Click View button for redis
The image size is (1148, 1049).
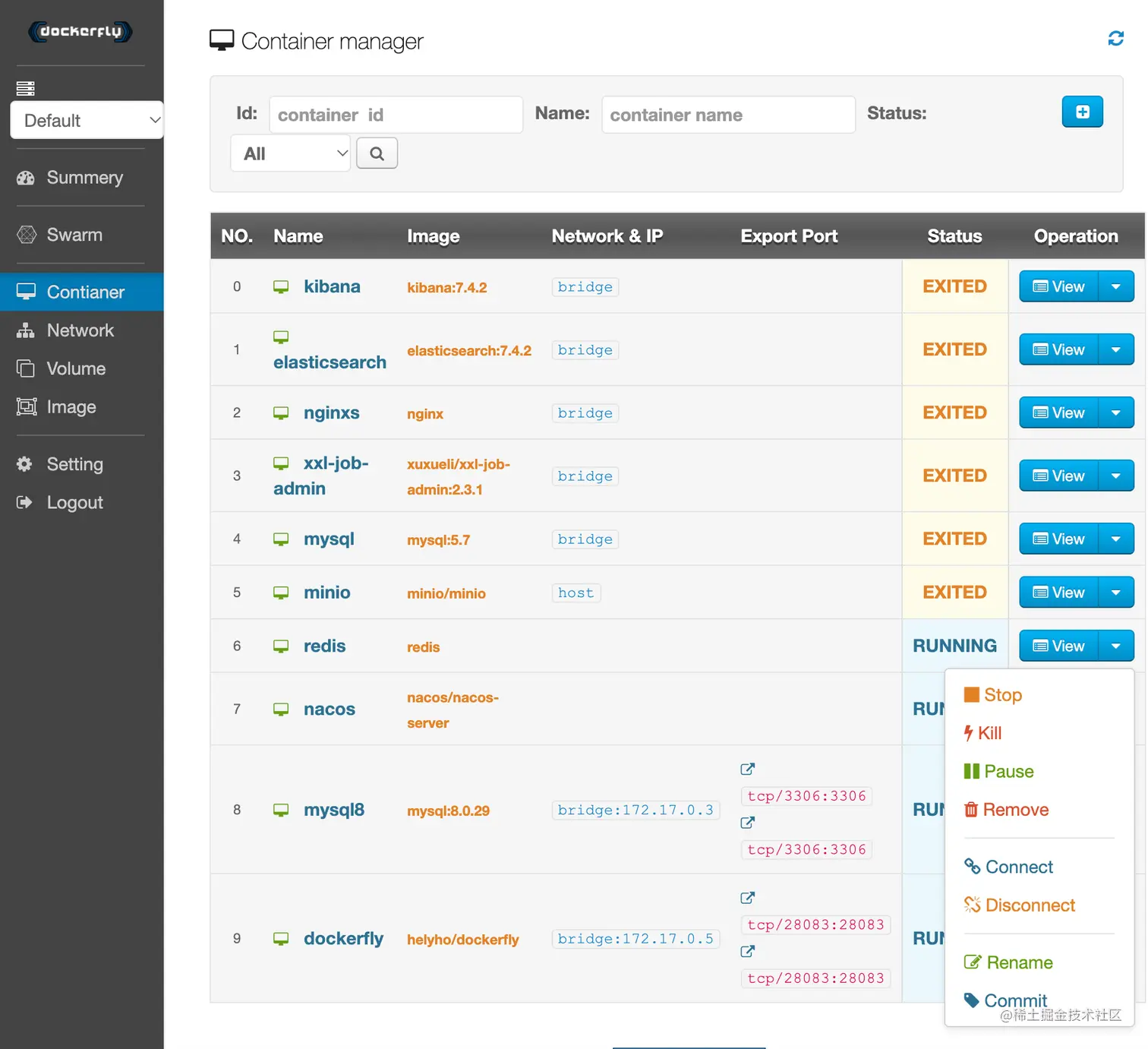[1059, 646]
